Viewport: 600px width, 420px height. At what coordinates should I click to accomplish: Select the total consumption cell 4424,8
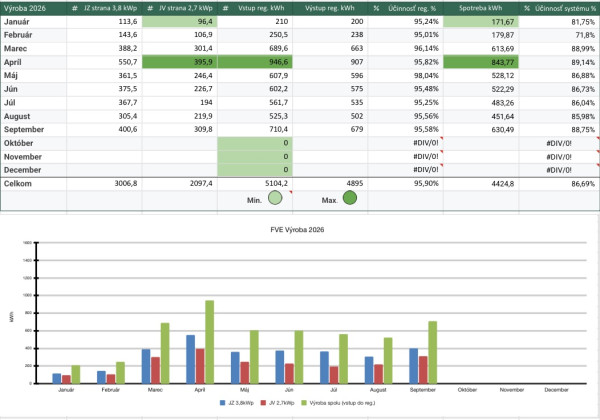click(481, 184)
